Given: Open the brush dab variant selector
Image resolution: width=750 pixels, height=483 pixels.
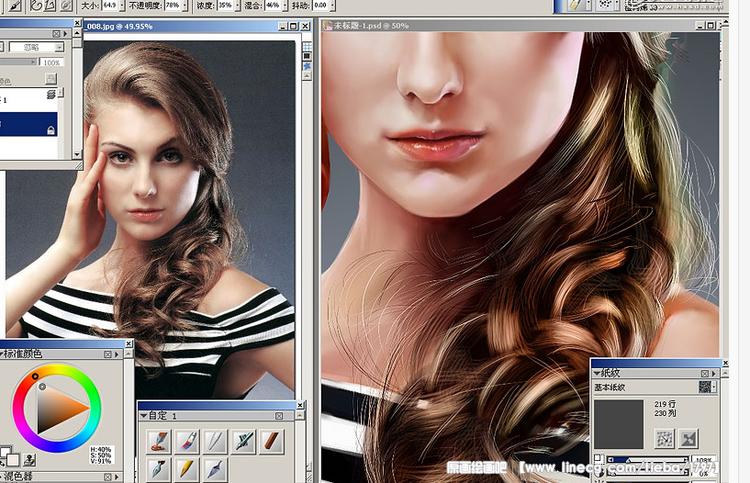Looking at the screenshot, I should click(x=606, y=5).
